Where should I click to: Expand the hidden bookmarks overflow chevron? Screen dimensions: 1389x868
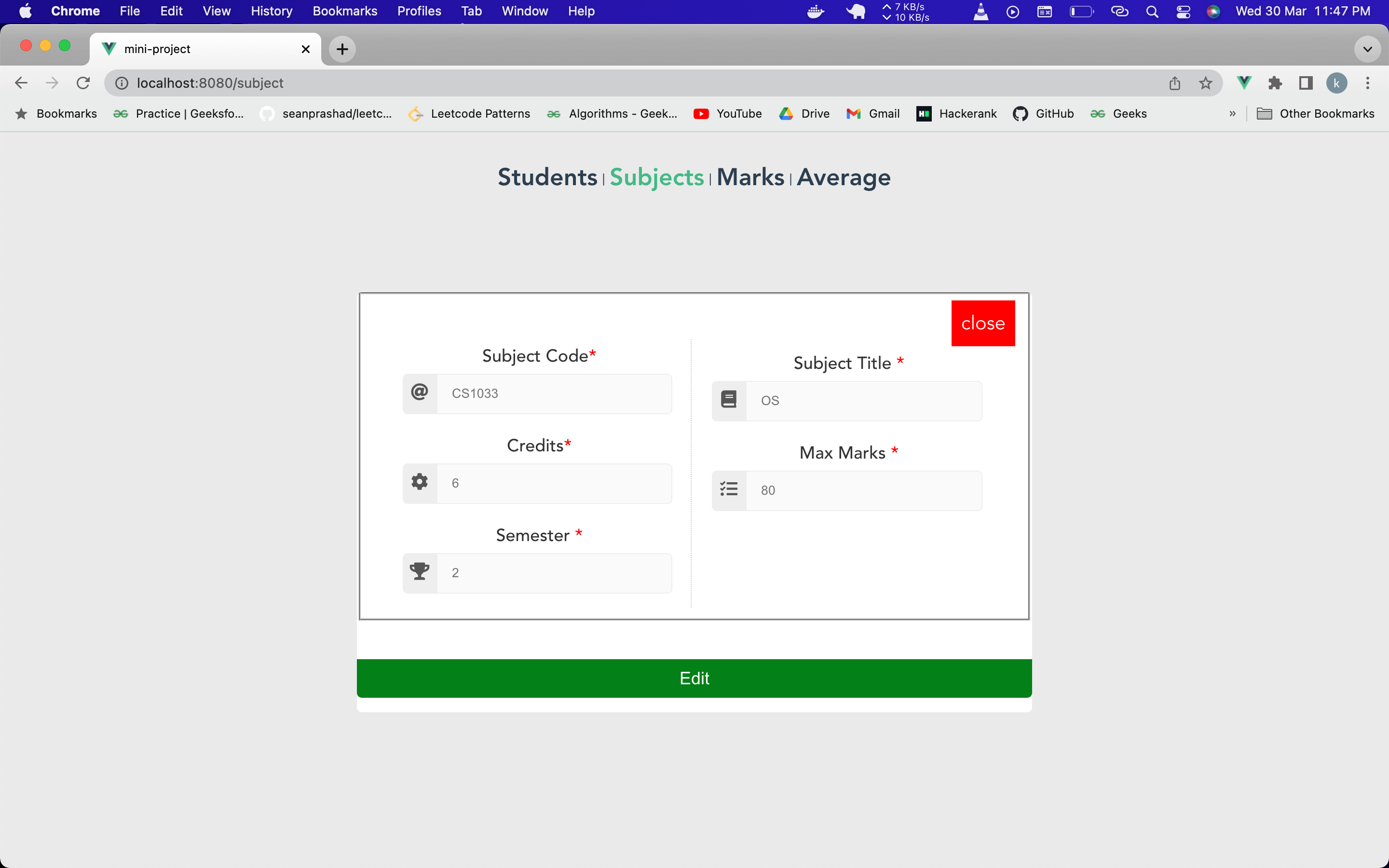pos(1232,114)
